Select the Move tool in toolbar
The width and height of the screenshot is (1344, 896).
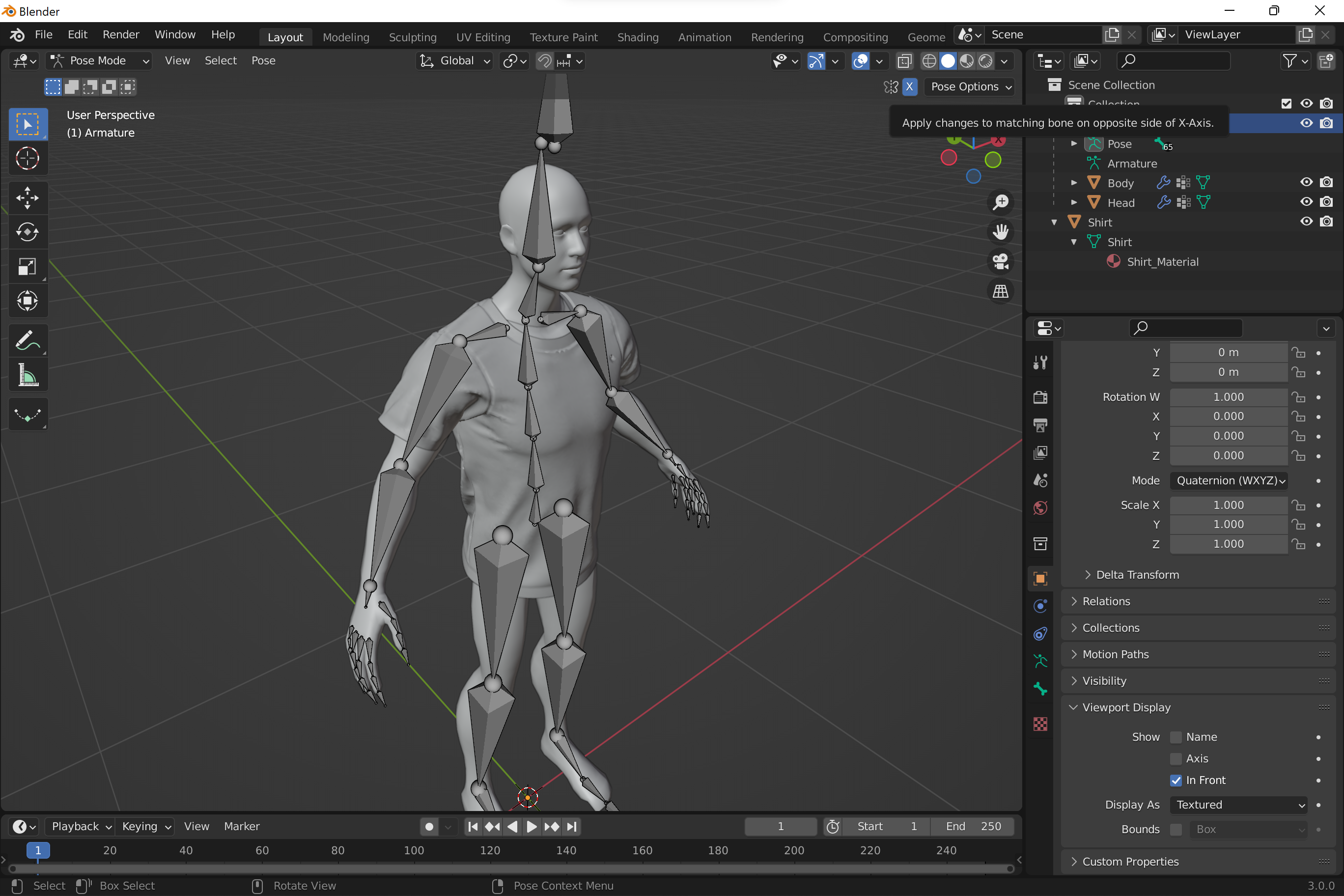coord(27,197)
